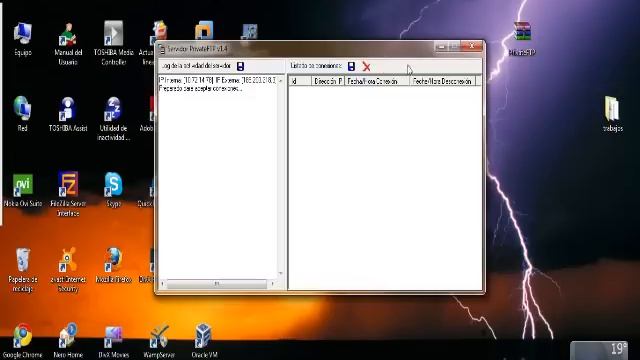
Task: Sort by Fecha/Hora Conexión column header
Action: click(x=377, y=81)
